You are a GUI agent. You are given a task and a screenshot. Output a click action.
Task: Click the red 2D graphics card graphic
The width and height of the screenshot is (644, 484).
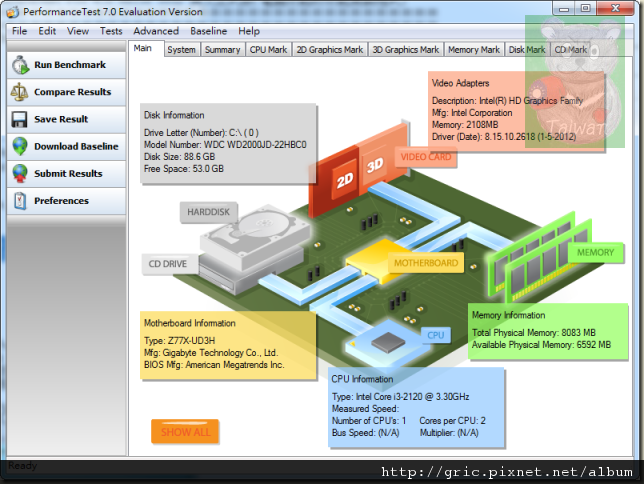point(334,182)
